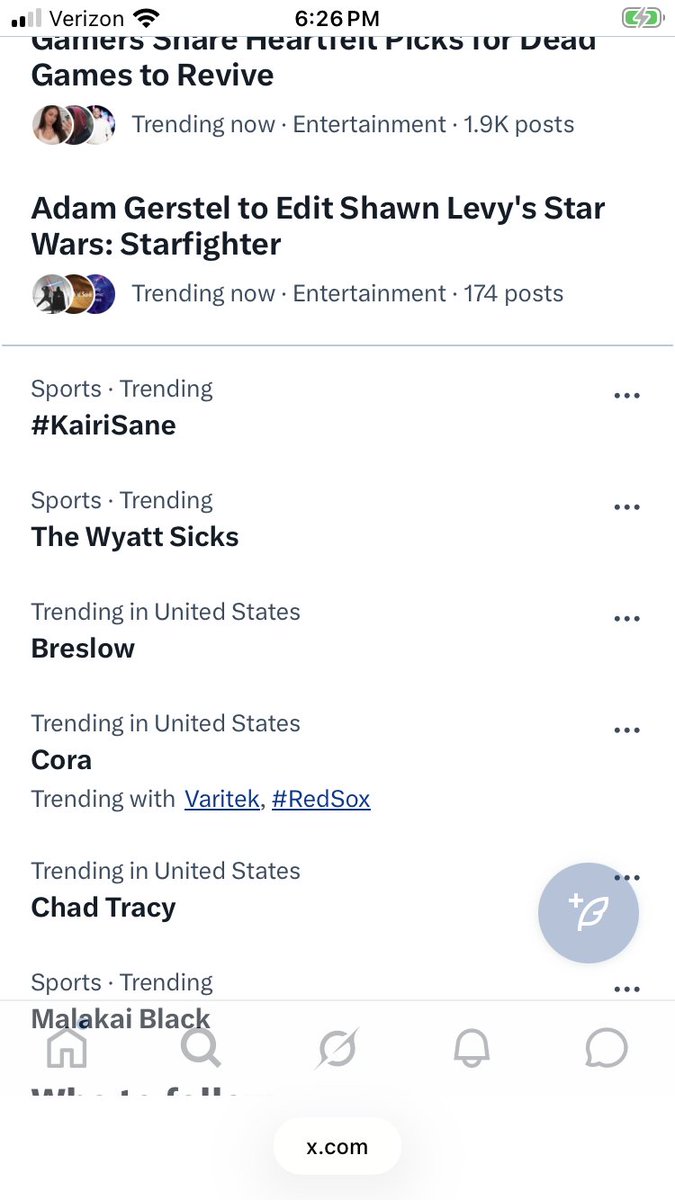Tap avatars beside Starfighter story
675x1200 pixels.
point(74,294)
